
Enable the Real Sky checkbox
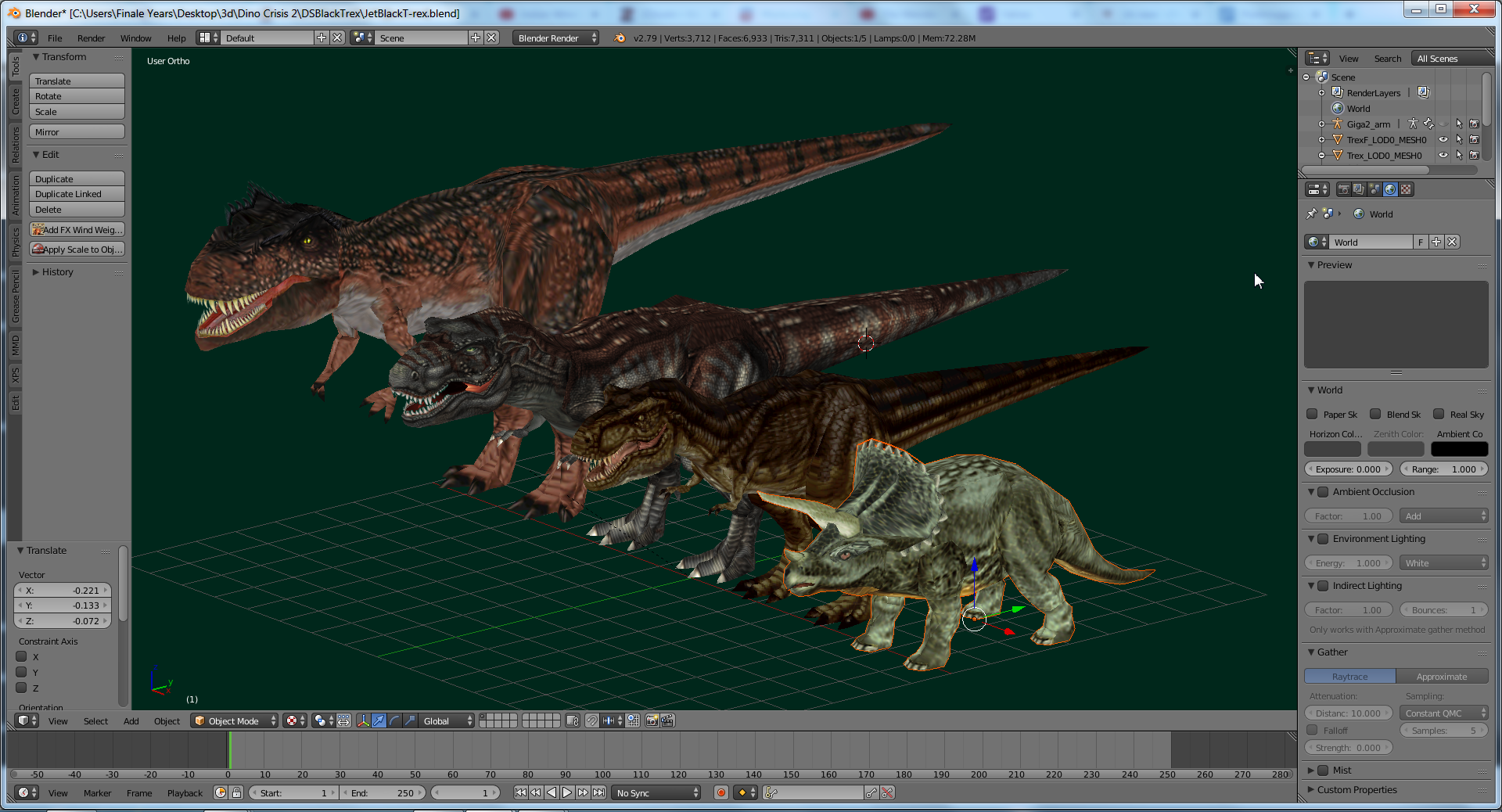pyautogui.click(x=1439, y=414)
